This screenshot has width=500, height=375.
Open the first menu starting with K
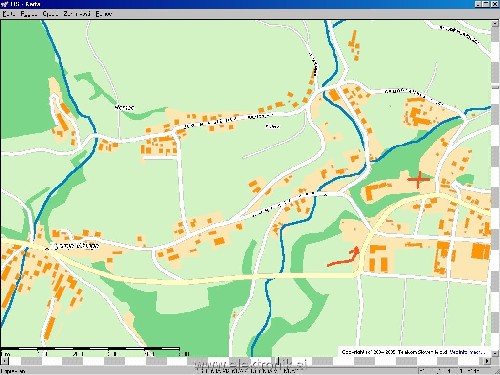click(x=9, y=14)
